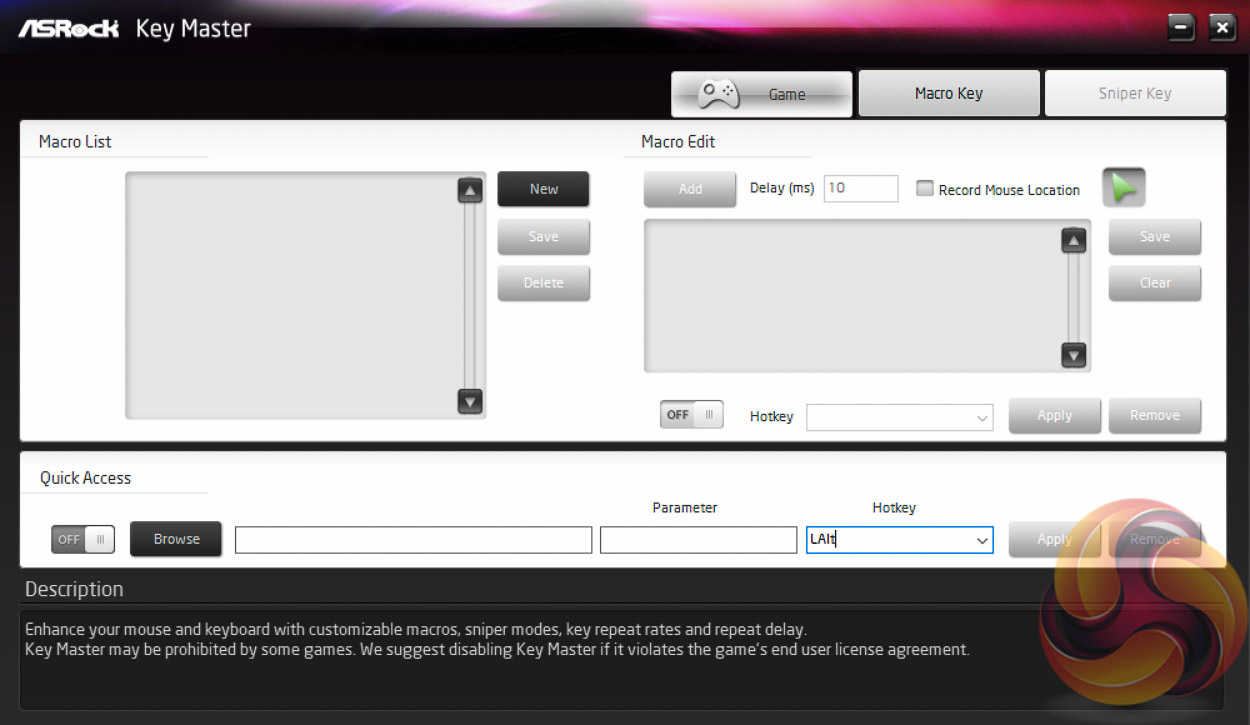Screen dimensions: 1250x725
Task: Toggle the Macro Edit OFF switch
Action: pos(691,415)
